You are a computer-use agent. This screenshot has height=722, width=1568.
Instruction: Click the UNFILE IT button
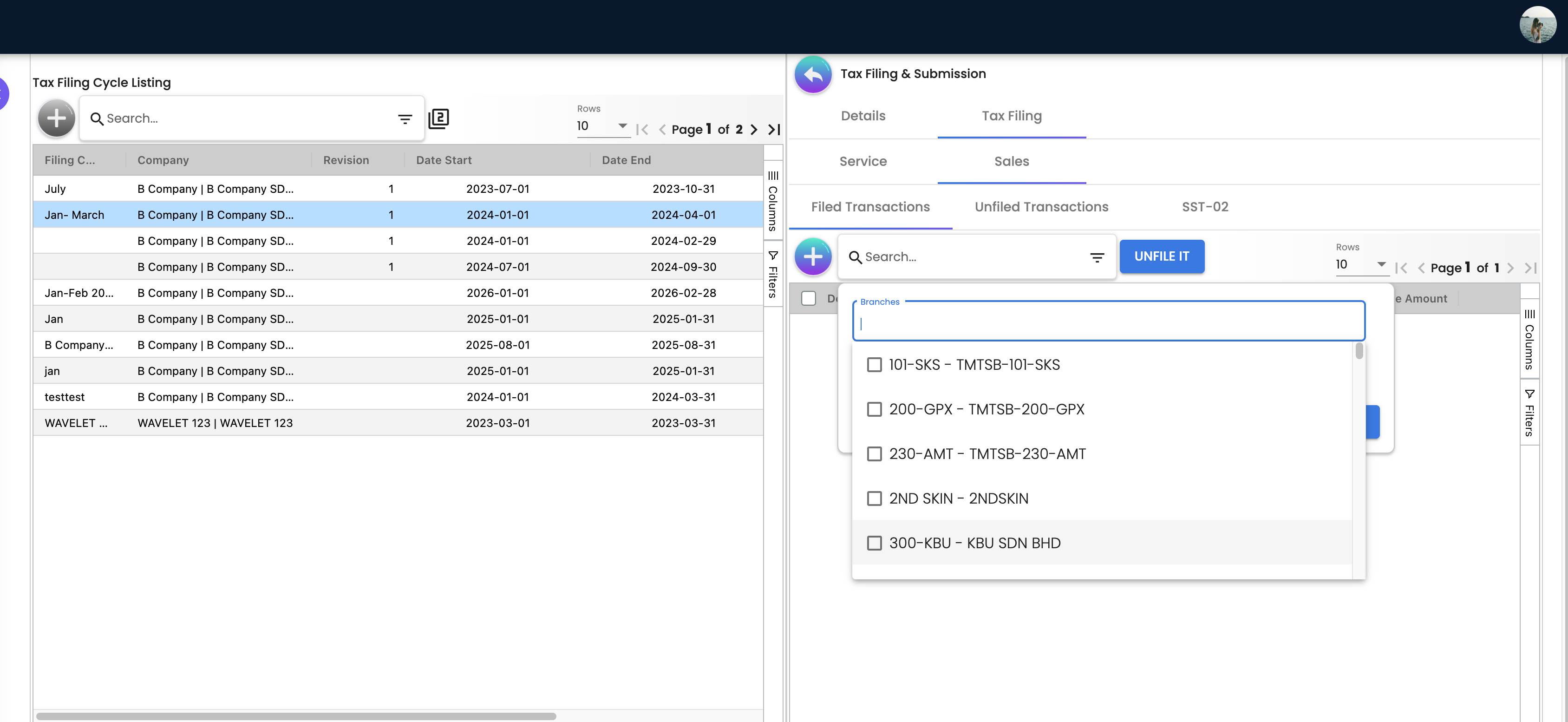pos(1162,256)
